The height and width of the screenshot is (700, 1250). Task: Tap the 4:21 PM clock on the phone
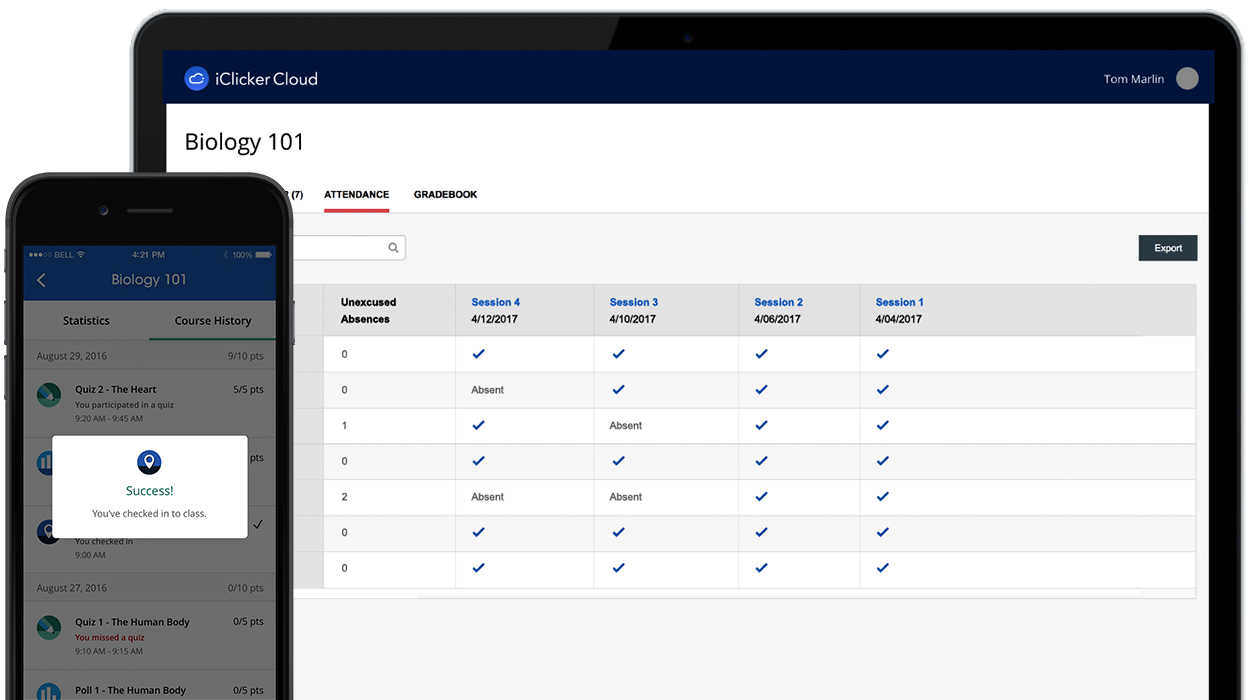[147, 255]
